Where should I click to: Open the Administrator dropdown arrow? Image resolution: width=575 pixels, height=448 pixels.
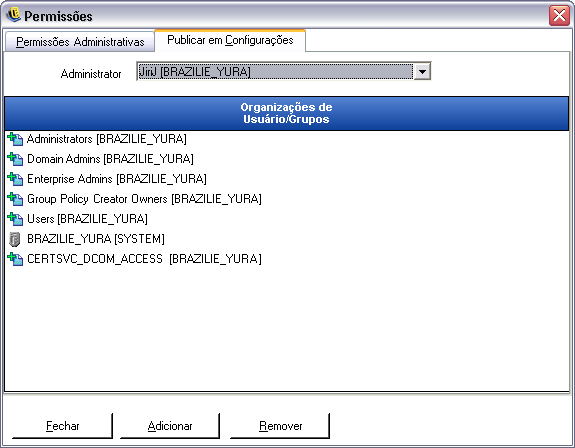pyautogui.click(x=422, y=71)
